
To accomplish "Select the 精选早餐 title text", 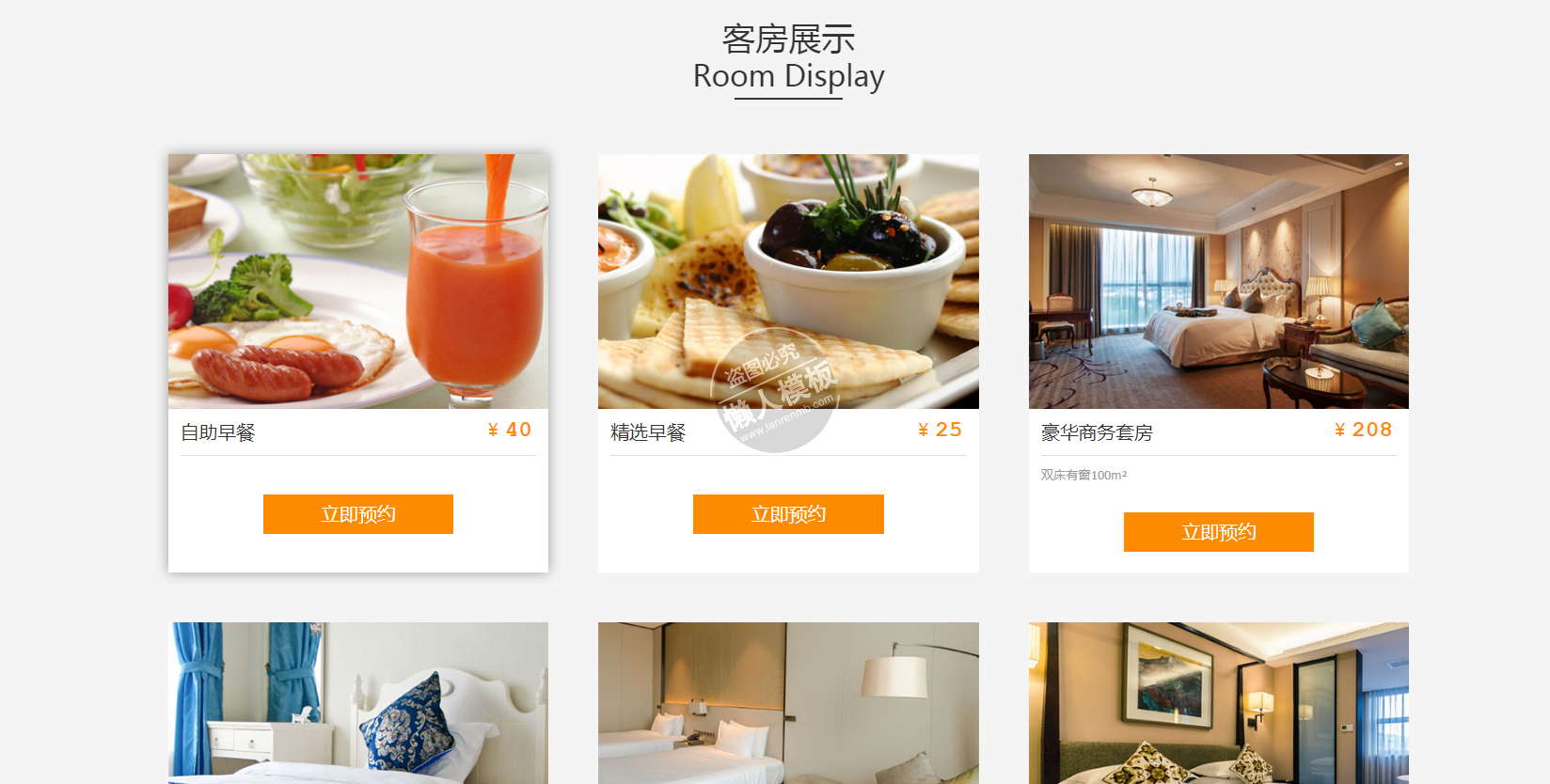I will pyautogui.click(x=648, y=432).
